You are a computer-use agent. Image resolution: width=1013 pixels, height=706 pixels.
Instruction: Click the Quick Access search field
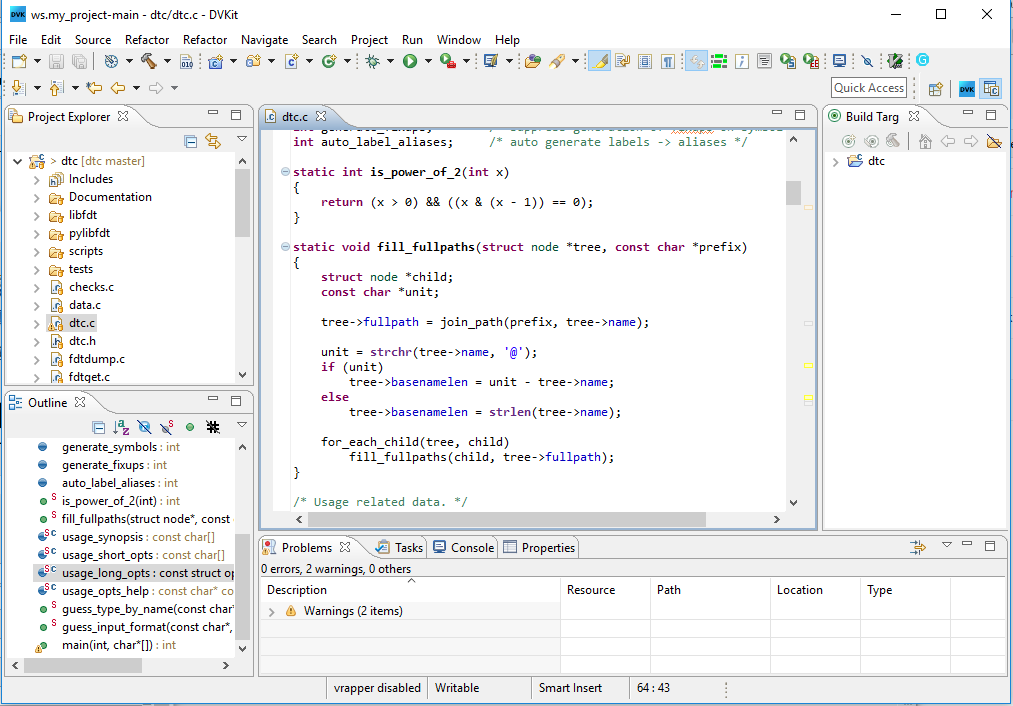point(869,88)
